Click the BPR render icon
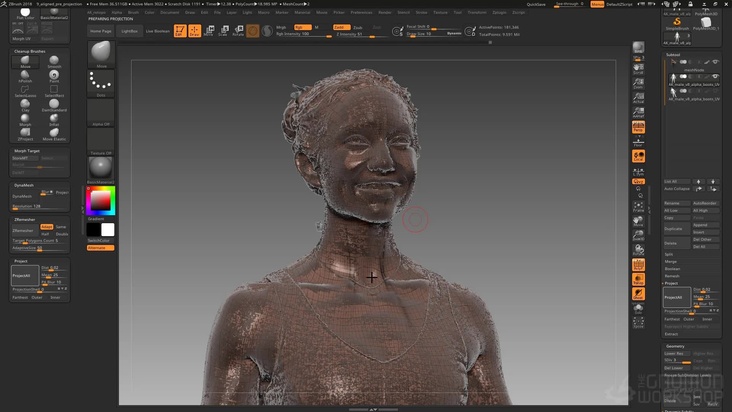The width and height of the screenshot is (732, 412). 638,47
